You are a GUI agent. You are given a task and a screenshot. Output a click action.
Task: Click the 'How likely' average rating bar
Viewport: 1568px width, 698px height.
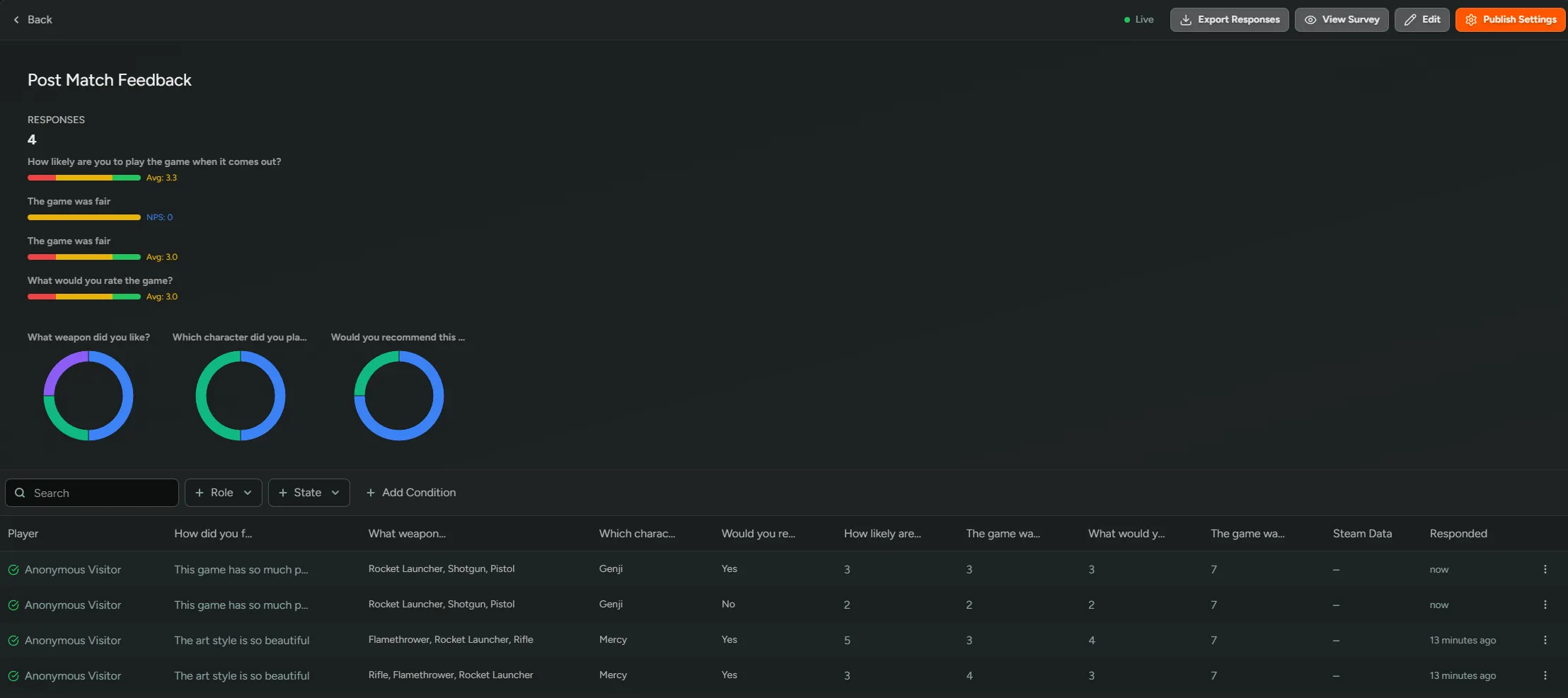click(x=83, y=178)
